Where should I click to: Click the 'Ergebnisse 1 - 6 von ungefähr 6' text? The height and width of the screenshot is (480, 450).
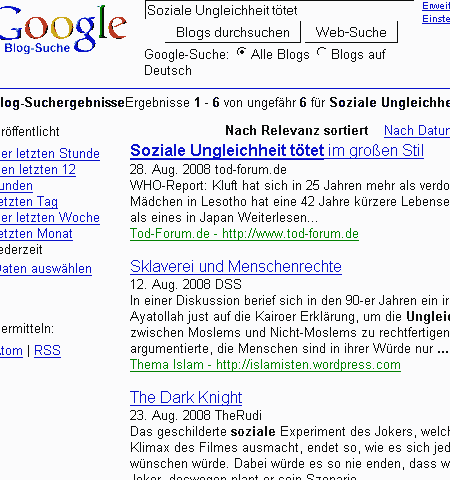[x=216, y=103]
